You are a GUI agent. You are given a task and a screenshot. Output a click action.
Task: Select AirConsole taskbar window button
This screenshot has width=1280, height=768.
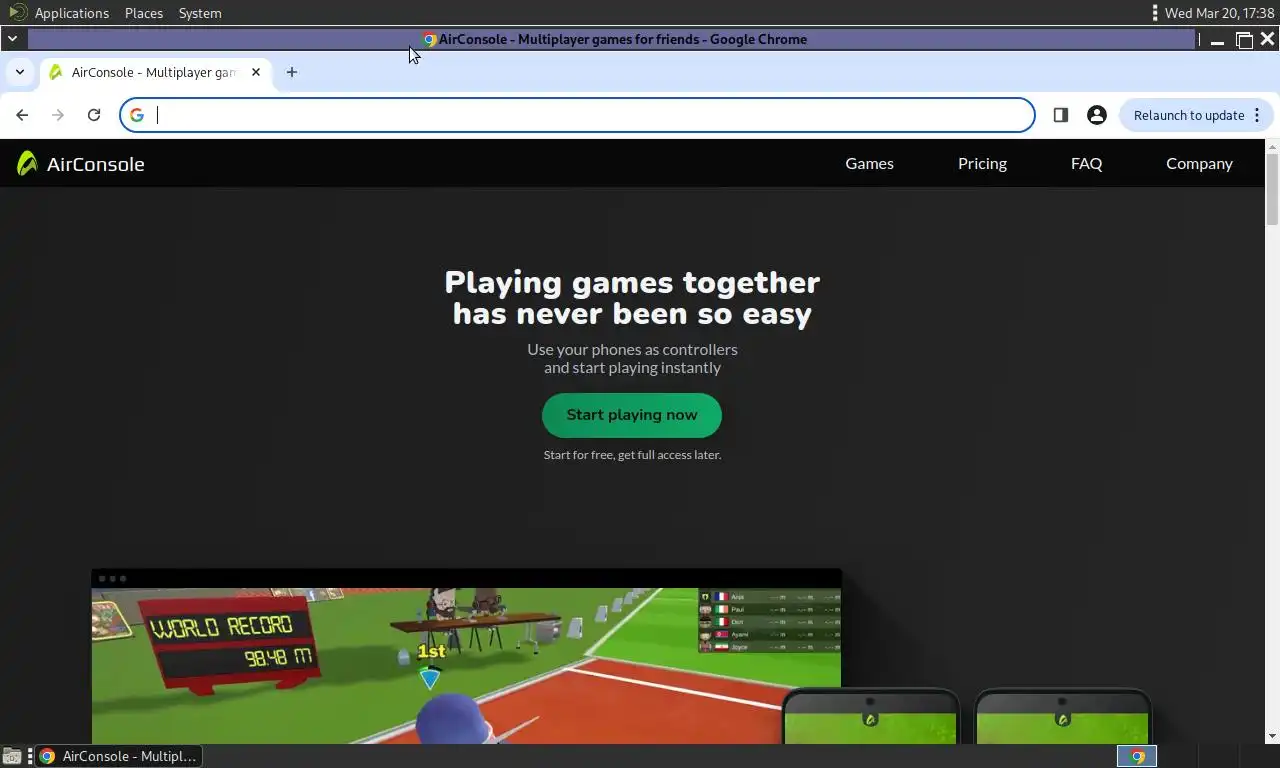(118, 756)
